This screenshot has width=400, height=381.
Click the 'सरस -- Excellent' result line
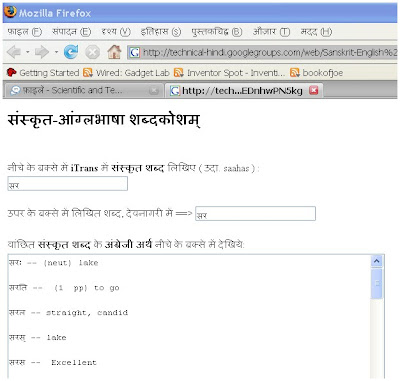53,363
